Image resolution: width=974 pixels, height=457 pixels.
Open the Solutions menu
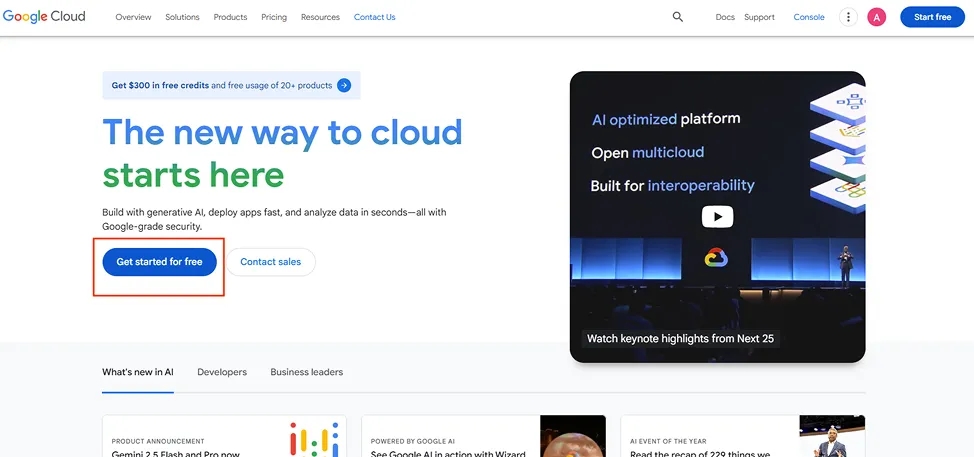click(182, 17)
